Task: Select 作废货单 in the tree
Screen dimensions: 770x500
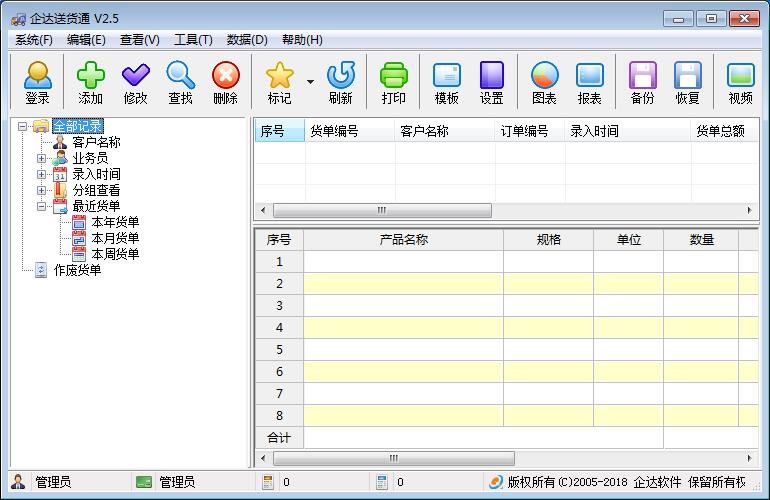Action: tap(77, 270)
